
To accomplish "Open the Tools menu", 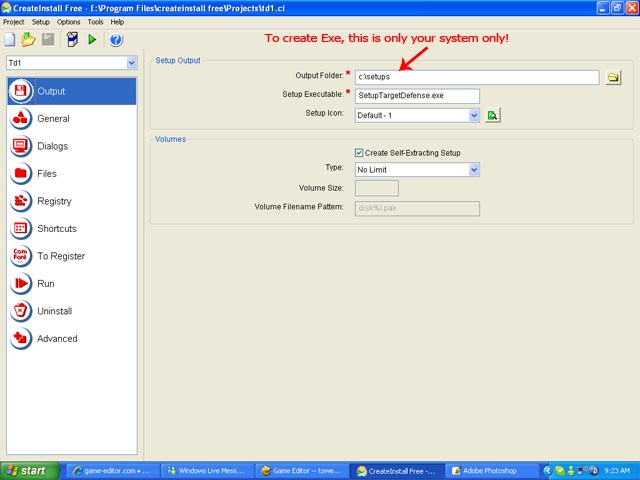I will point(96,22).
